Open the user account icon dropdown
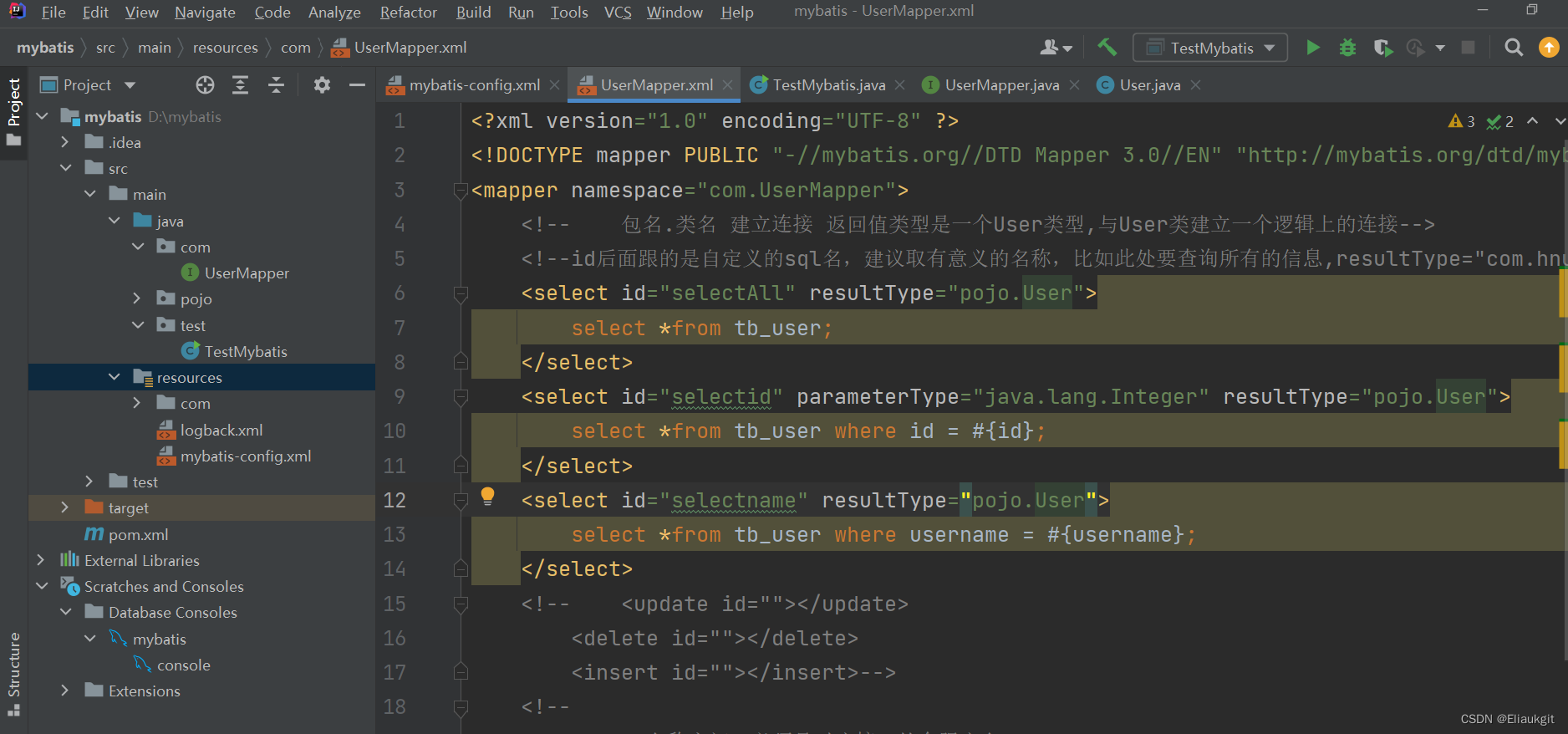The height and width of the screenshot is (734, 1568). 1056,48
